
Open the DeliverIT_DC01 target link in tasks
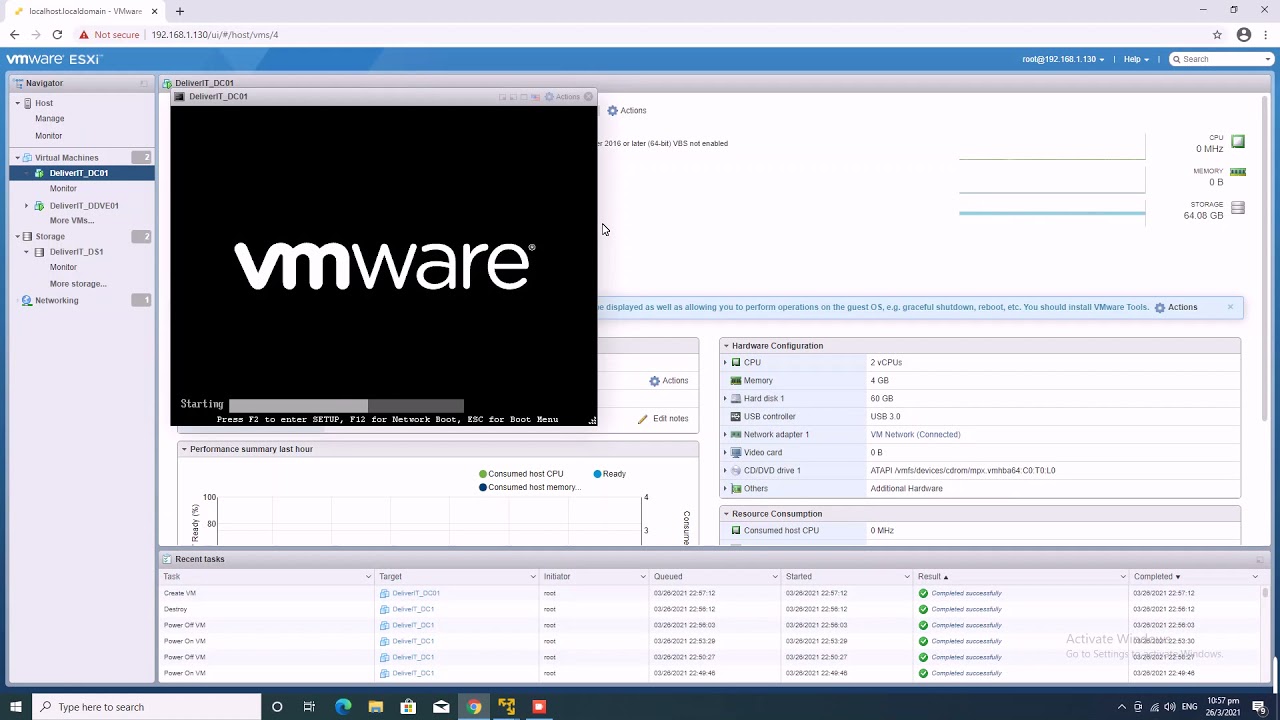tap(416, 593)
